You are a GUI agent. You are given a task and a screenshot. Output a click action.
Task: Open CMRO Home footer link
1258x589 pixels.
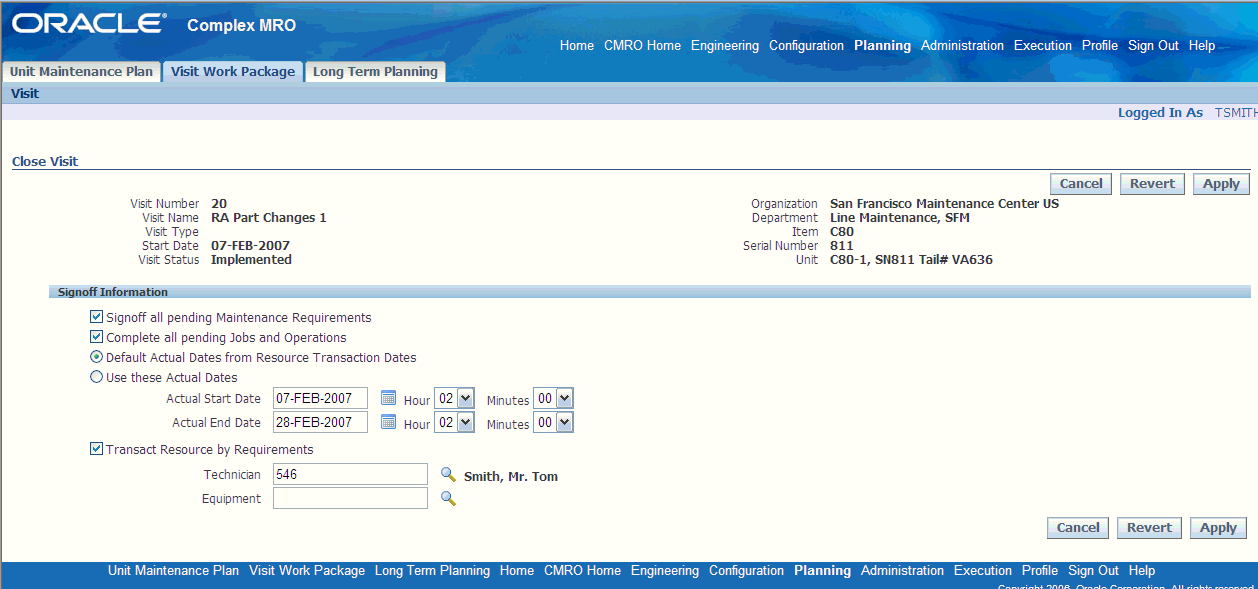coord(582,571)
